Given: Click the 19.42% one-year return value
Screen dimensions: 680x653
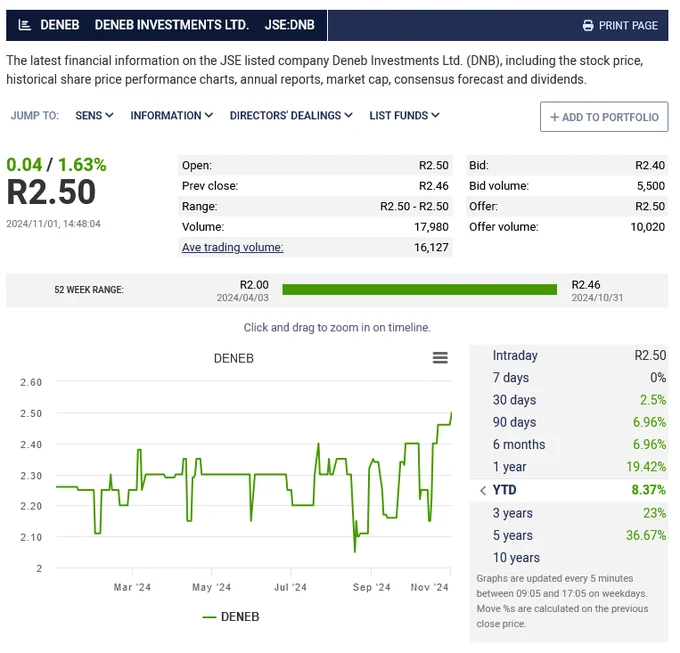Looking at the screenshot, I should (646, 467).
